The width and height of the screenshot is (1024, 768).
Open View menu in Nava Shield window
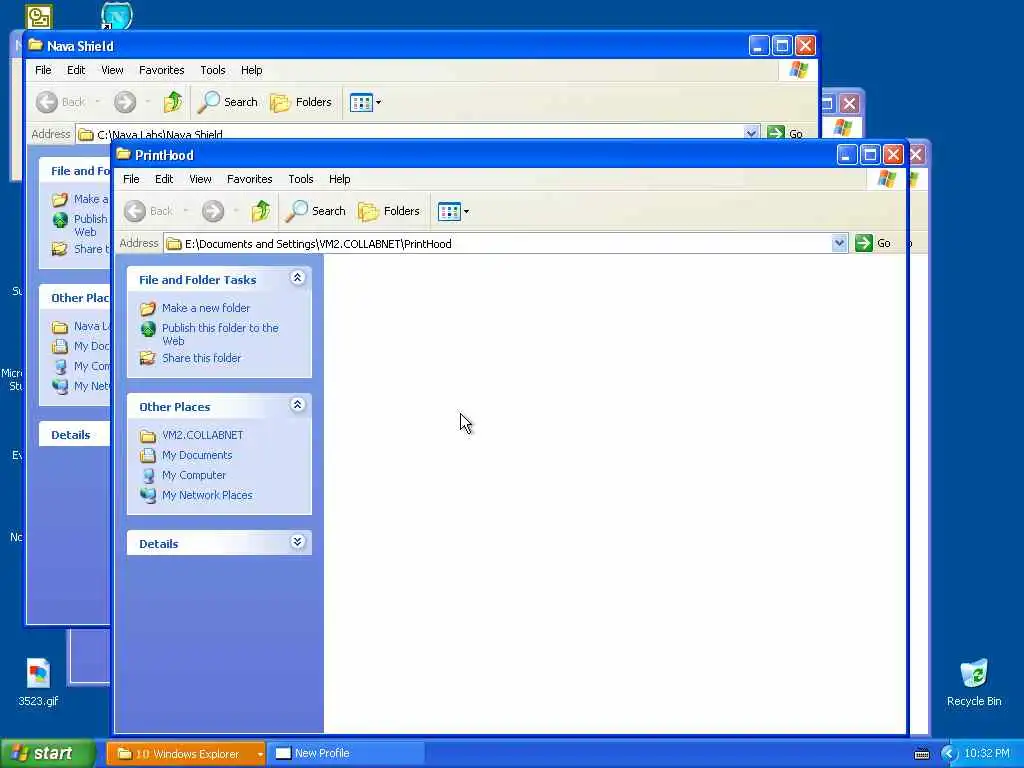[112, 70]
